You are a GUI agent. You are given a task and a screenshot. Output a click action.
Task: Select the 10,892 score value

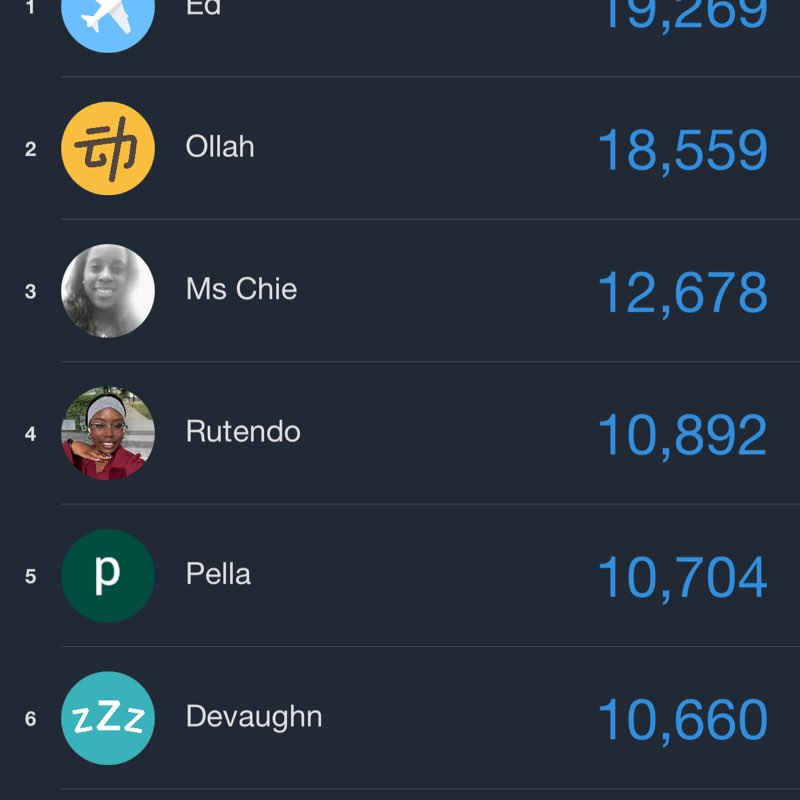[x=682, y=435]
